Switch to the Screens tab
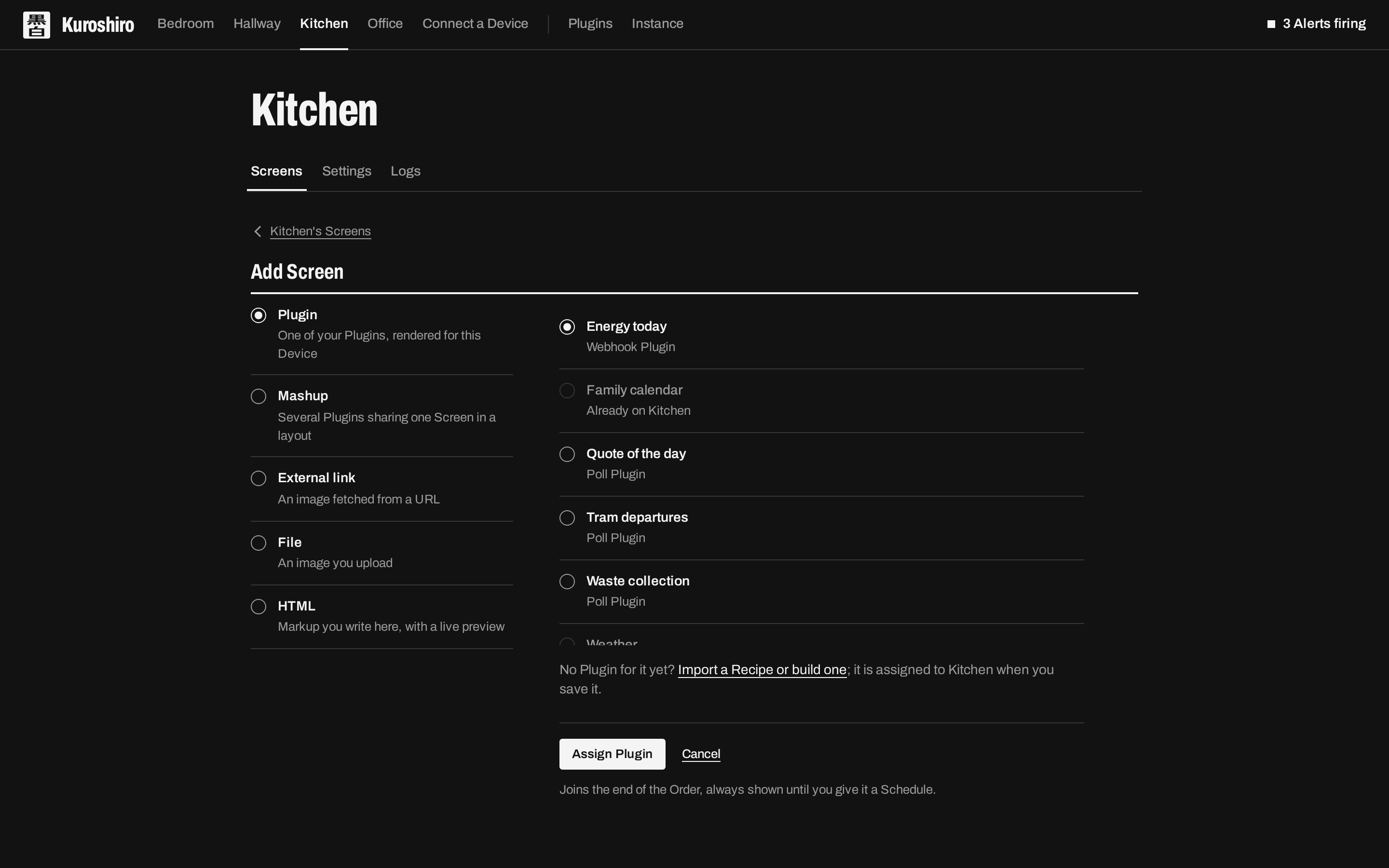 [277, 171]
